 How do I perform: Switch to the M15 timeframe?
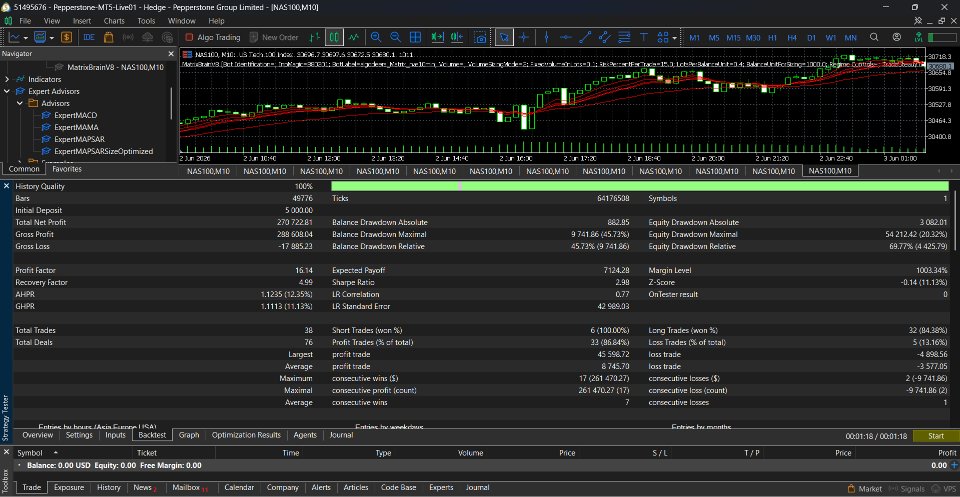click(733, 37)
